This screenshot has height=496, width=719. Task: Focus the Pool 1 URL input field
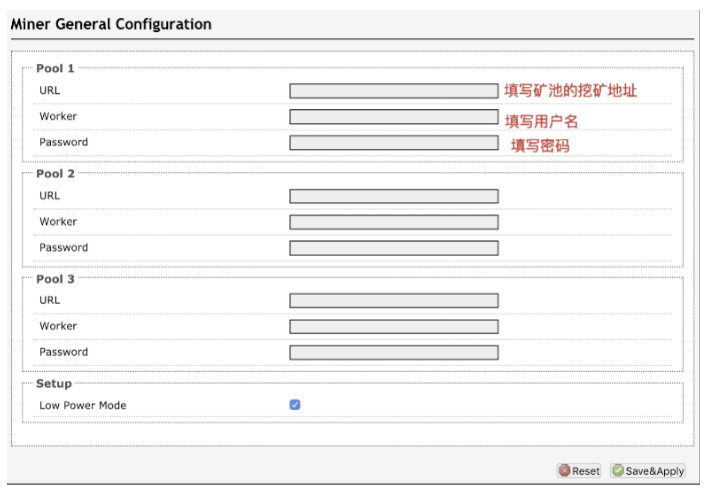click(394, 91)
